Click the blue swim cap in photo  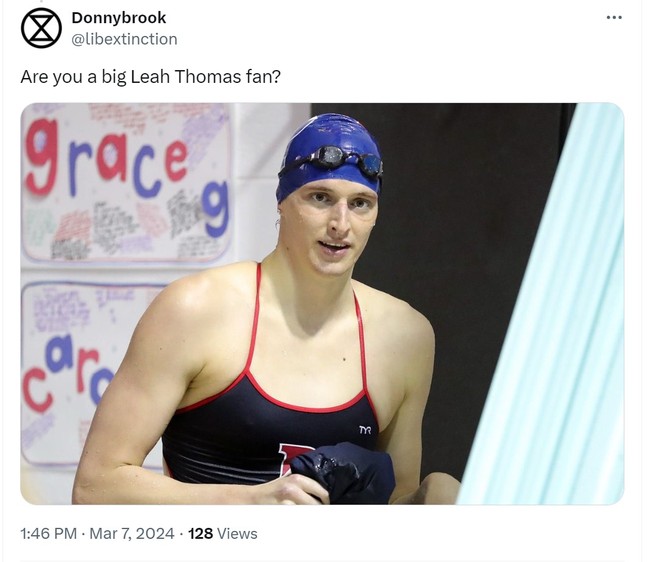coord(329,157)
